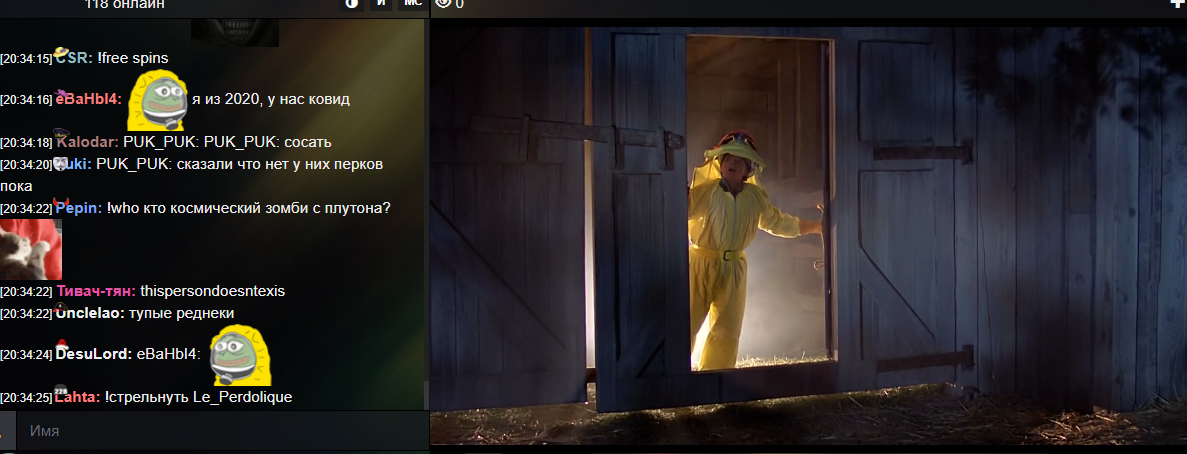Click the text 'я из 2020, у нас ковид'

click(x=271, y=100)
